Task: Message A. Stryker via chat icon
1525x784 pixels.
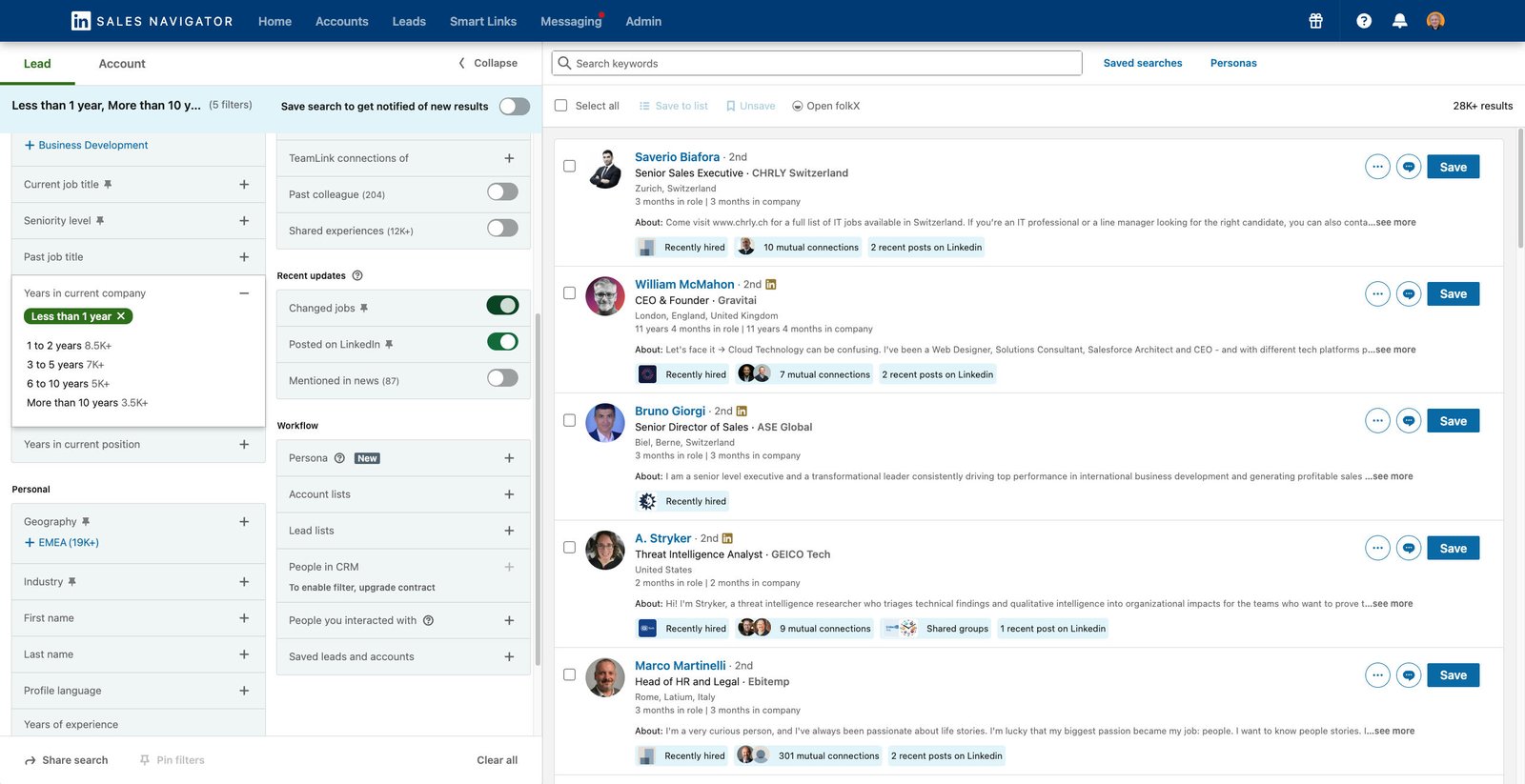Action: point(1409,549)
